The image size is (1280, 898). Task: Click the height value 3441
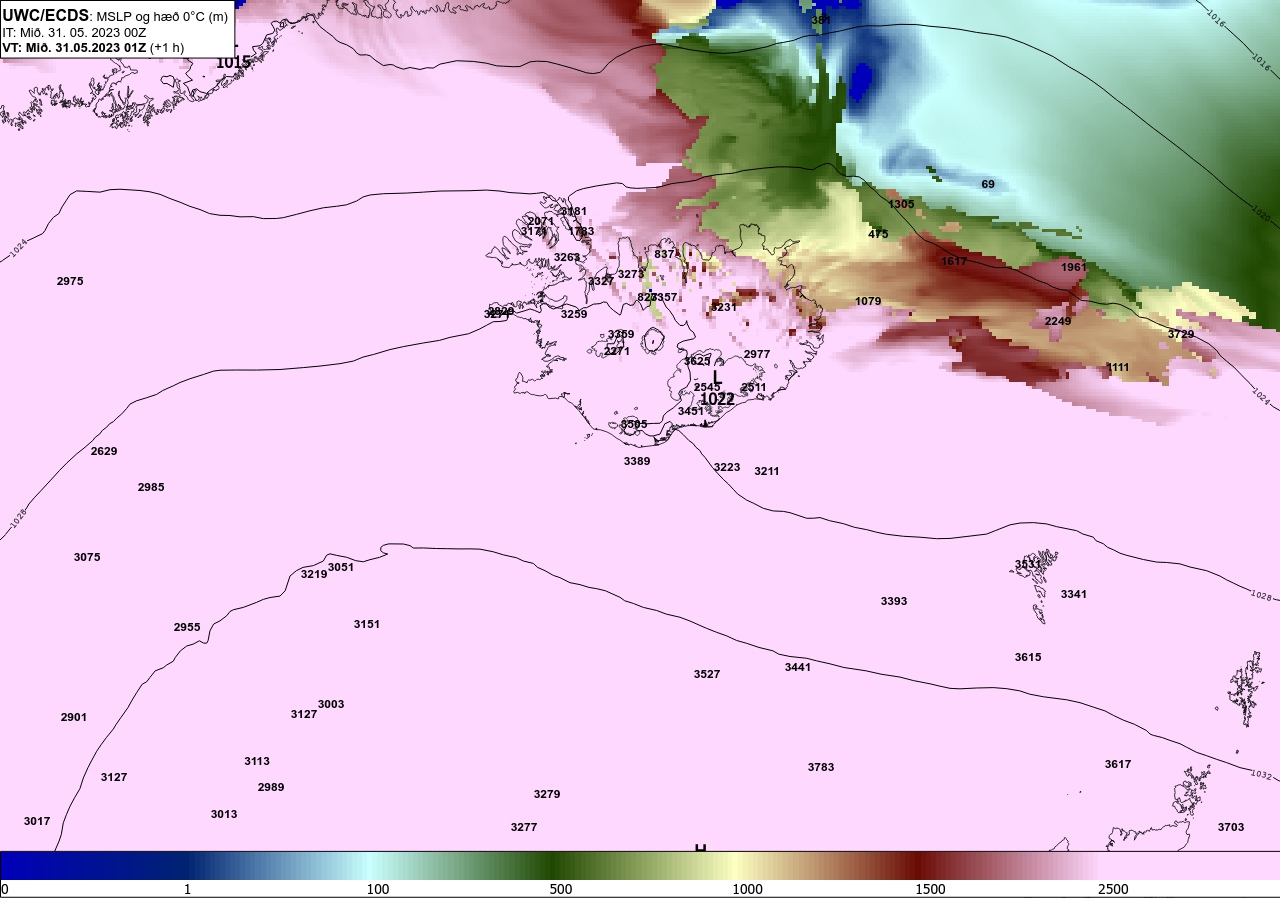point(798,667)
